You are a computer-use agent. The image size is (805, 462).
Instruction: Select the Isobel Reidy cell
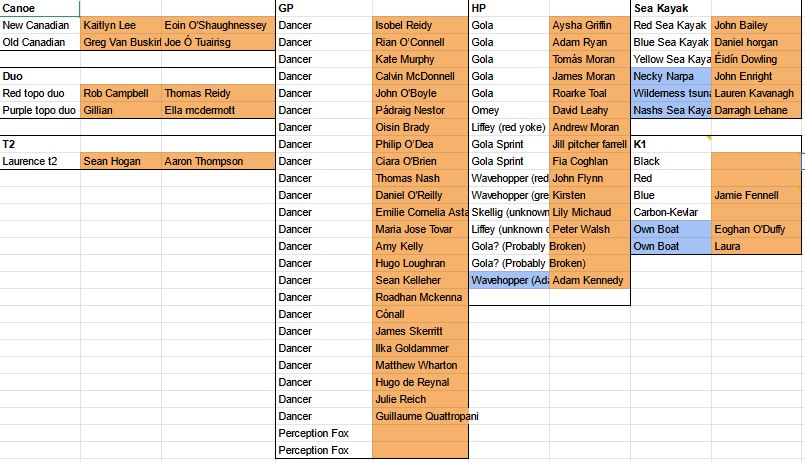point(420,25)
